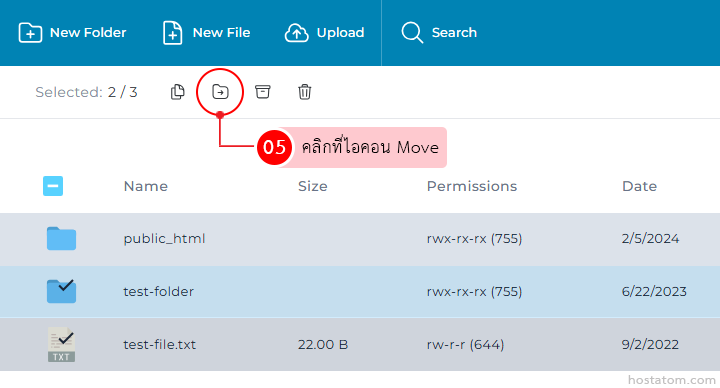Copy selected items with the copy icon

(177, 92)
